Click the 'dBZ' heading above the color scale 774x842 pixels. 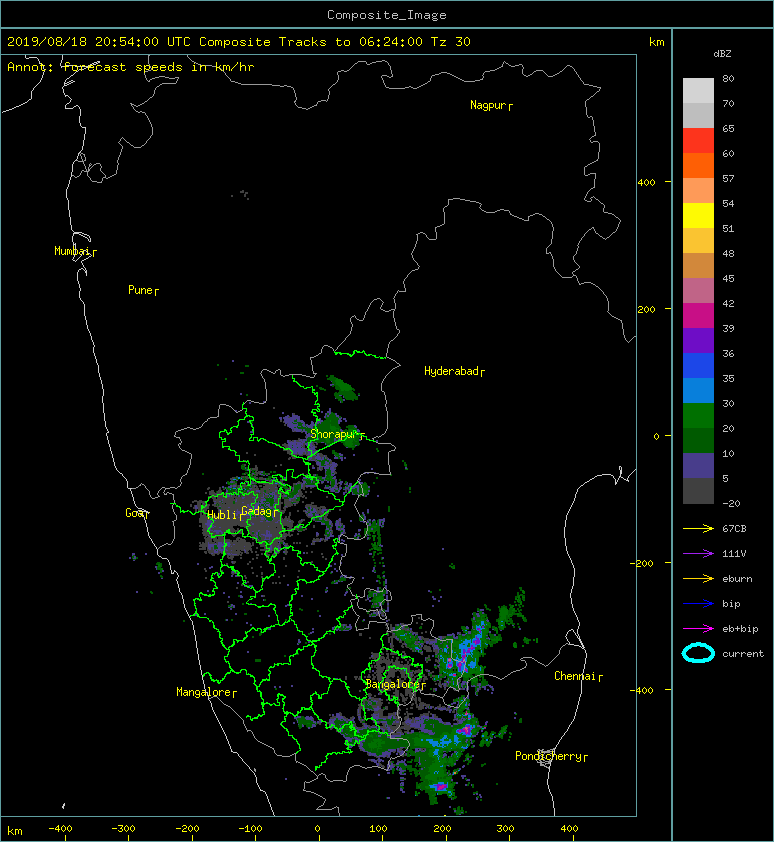(722, 54)
